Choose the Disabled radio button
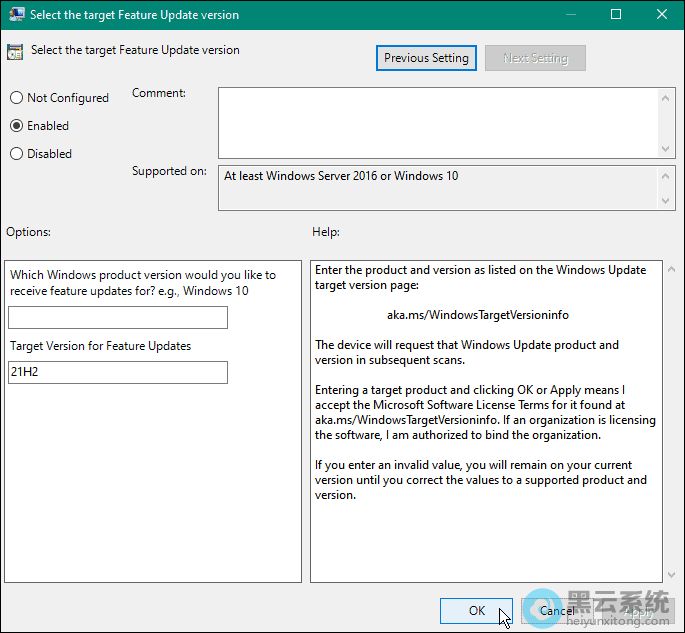This screenshot has height=633, width=685. pos(16,154)
